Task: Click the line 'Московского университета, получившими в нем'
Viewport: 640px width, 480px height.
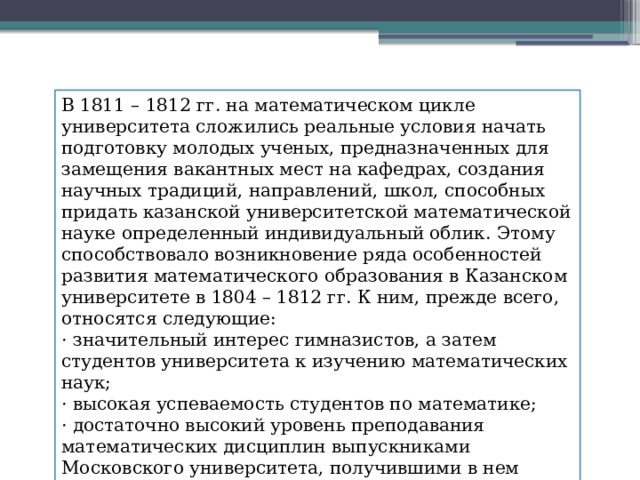Action: (290, 468)
